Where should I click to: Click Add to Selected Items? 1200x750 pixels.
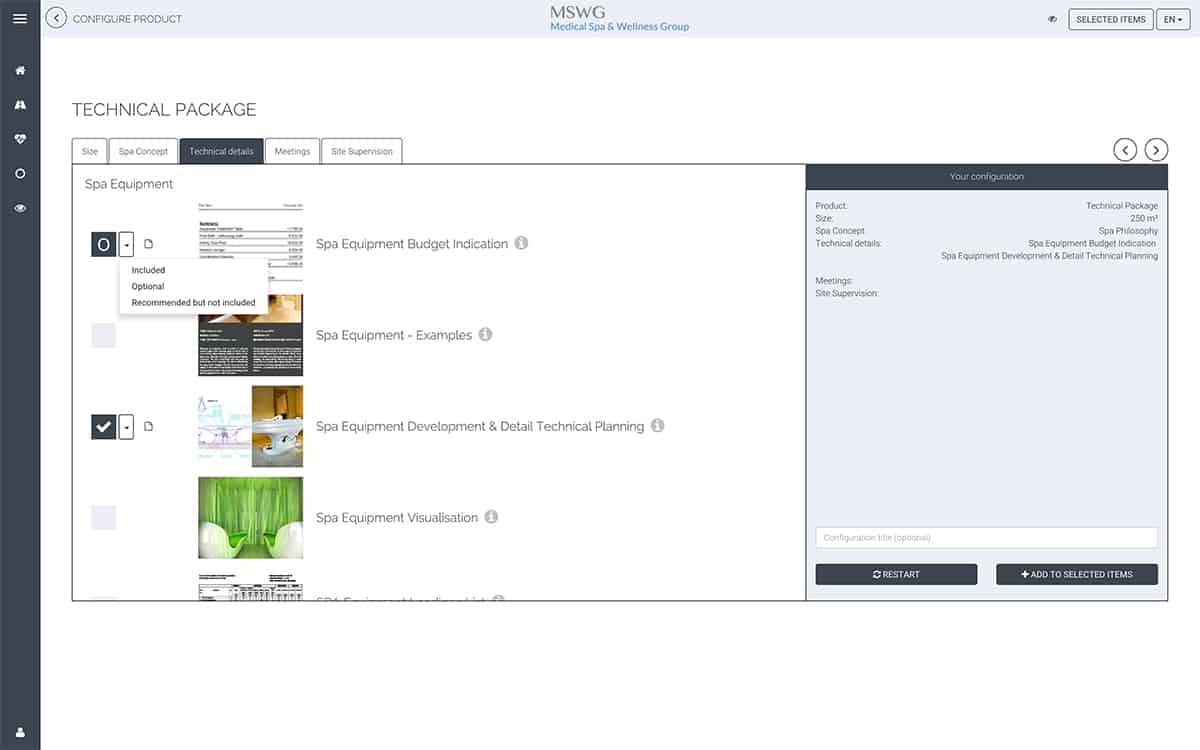pyautogui.click(x=1077, y=574)
